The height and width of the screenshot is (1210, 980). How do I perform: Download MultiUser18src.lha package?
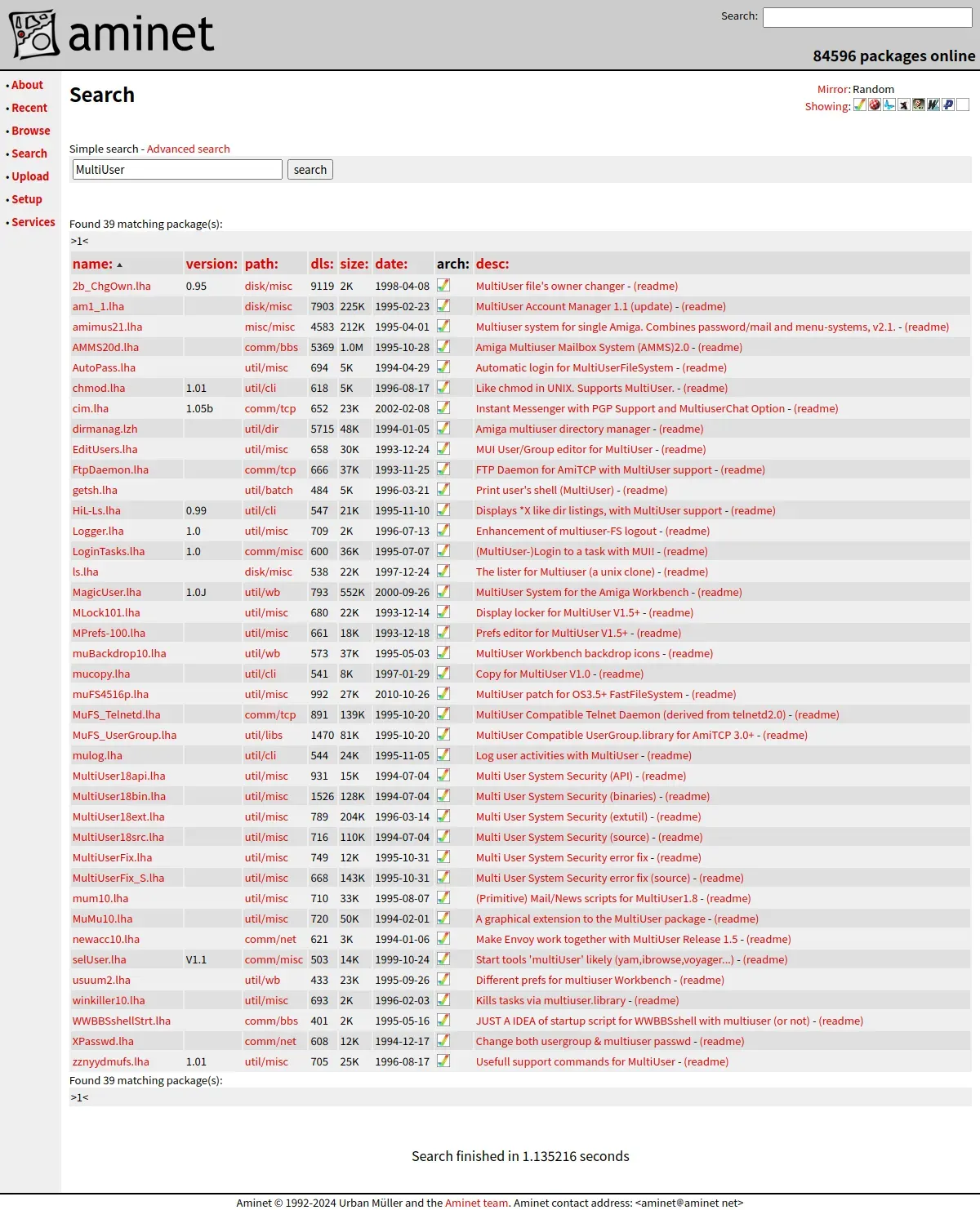[x=118, y=837]
